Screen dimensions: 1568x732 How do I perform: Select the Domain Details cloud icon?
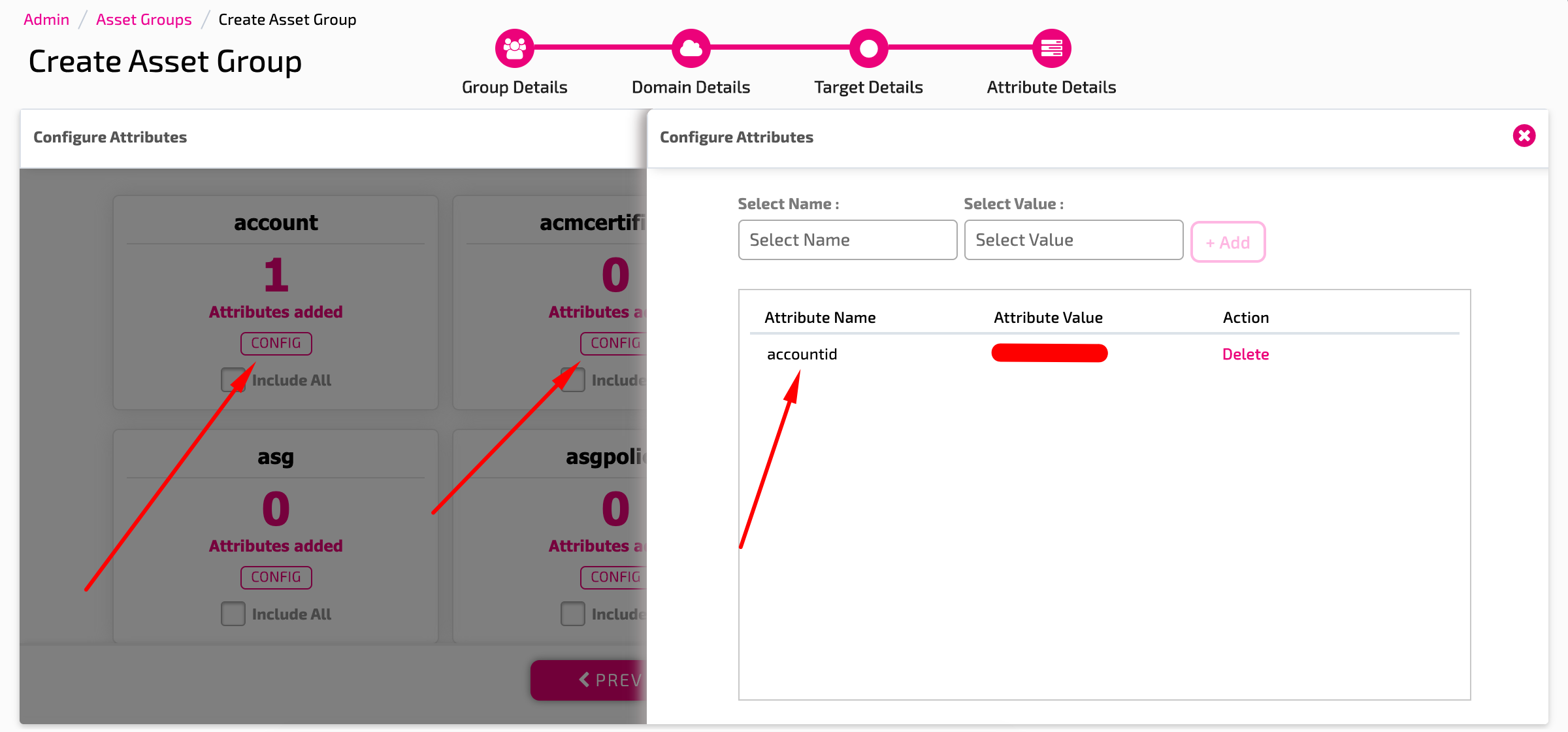point(691,47)
